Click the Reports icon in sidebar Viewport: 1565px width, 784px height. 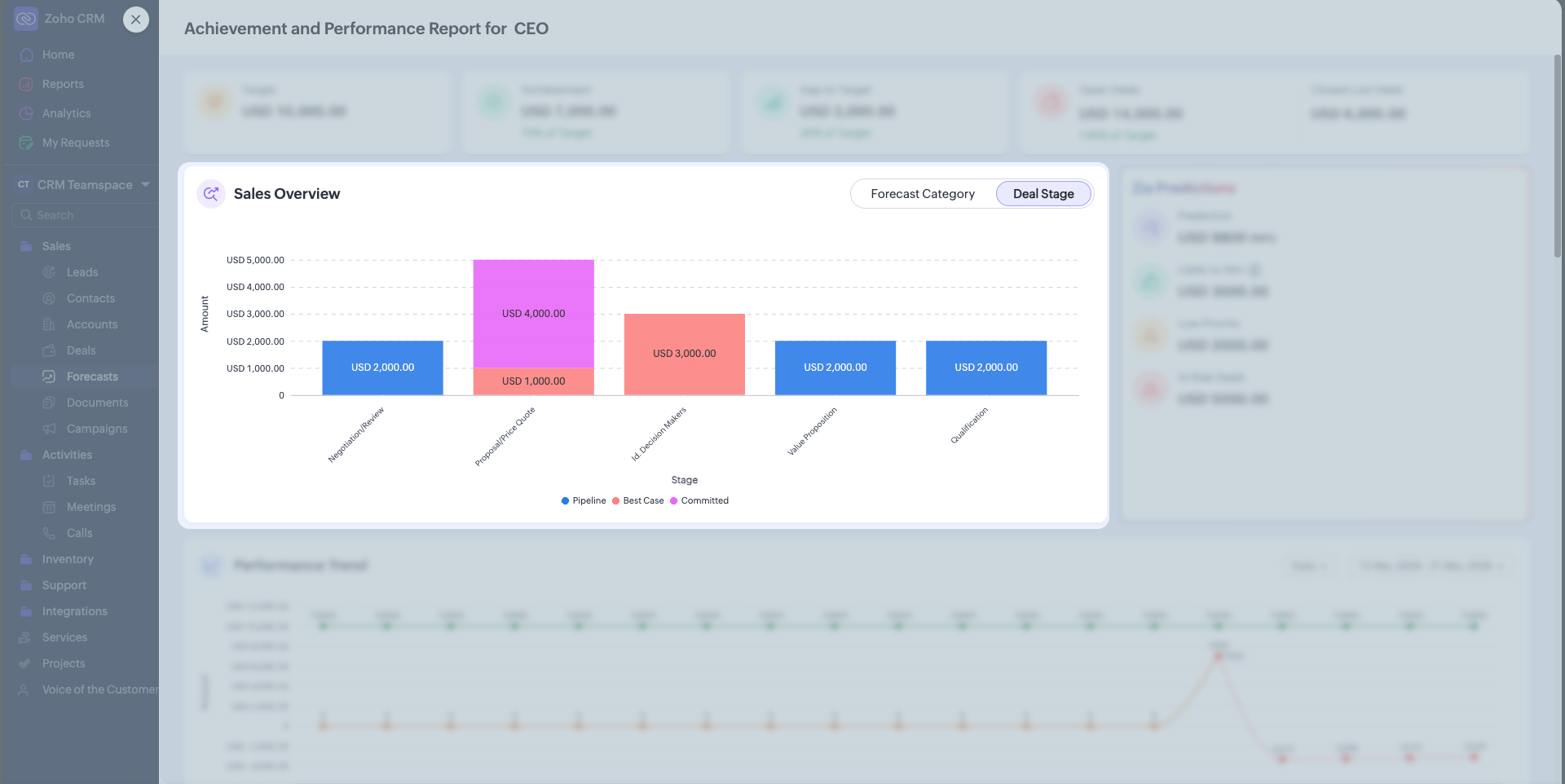coord(26,84)
